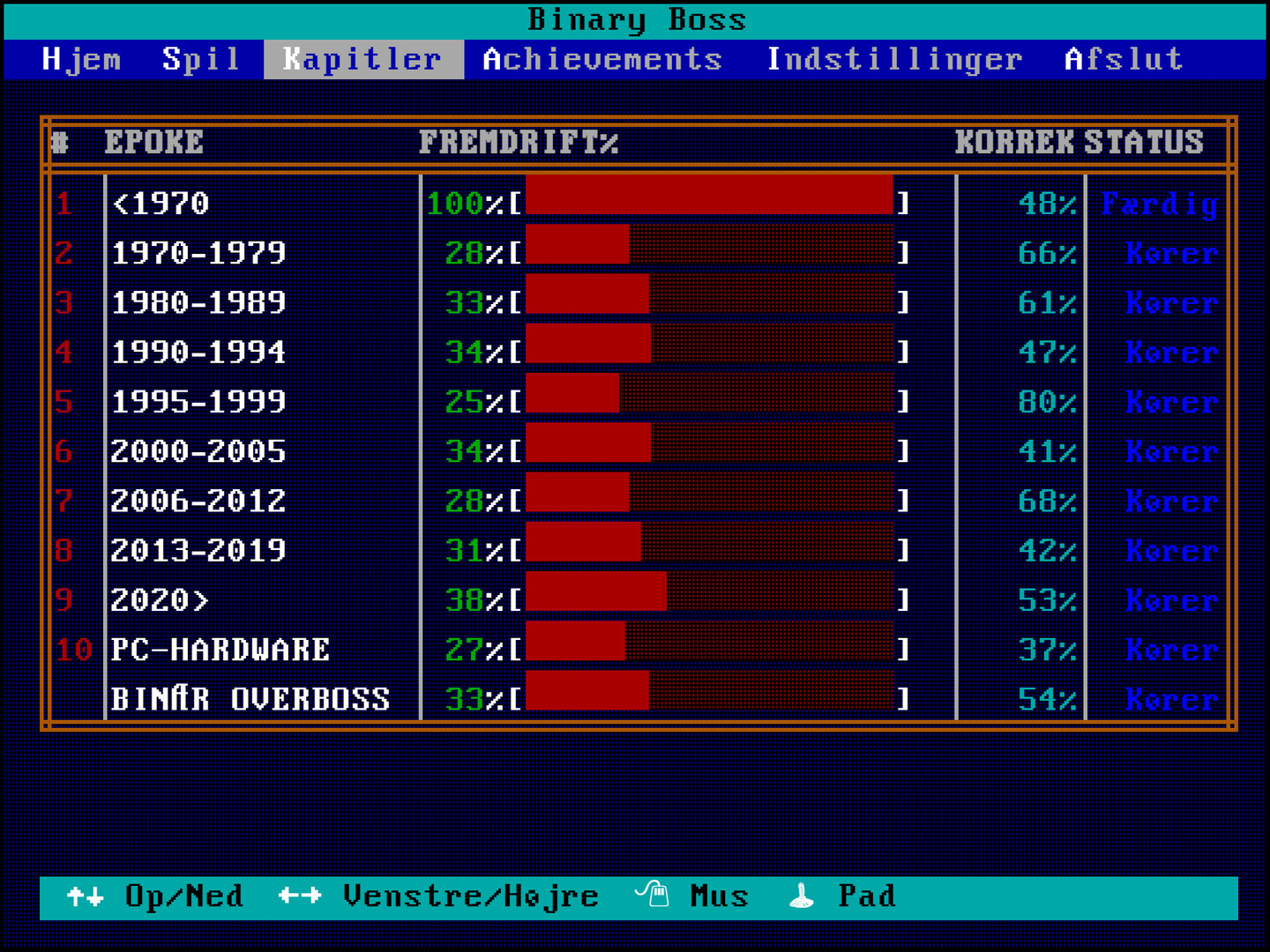
Task: Open the Hjem menu
Action: pyautogui.click(x=81, y=59)
